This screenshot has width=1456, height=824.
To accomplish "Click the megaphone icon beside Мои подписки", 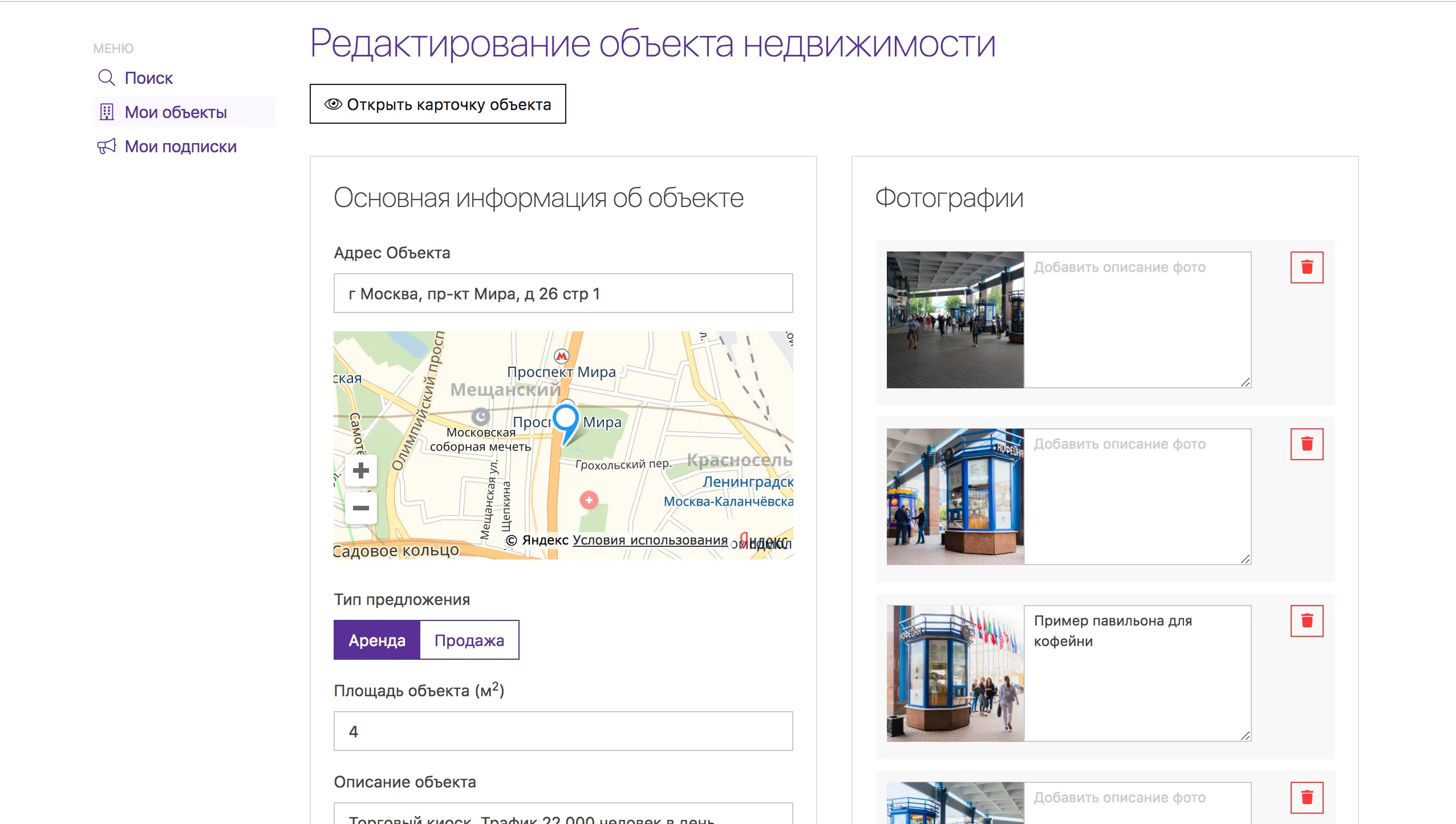I will click(x=106, y=146).
